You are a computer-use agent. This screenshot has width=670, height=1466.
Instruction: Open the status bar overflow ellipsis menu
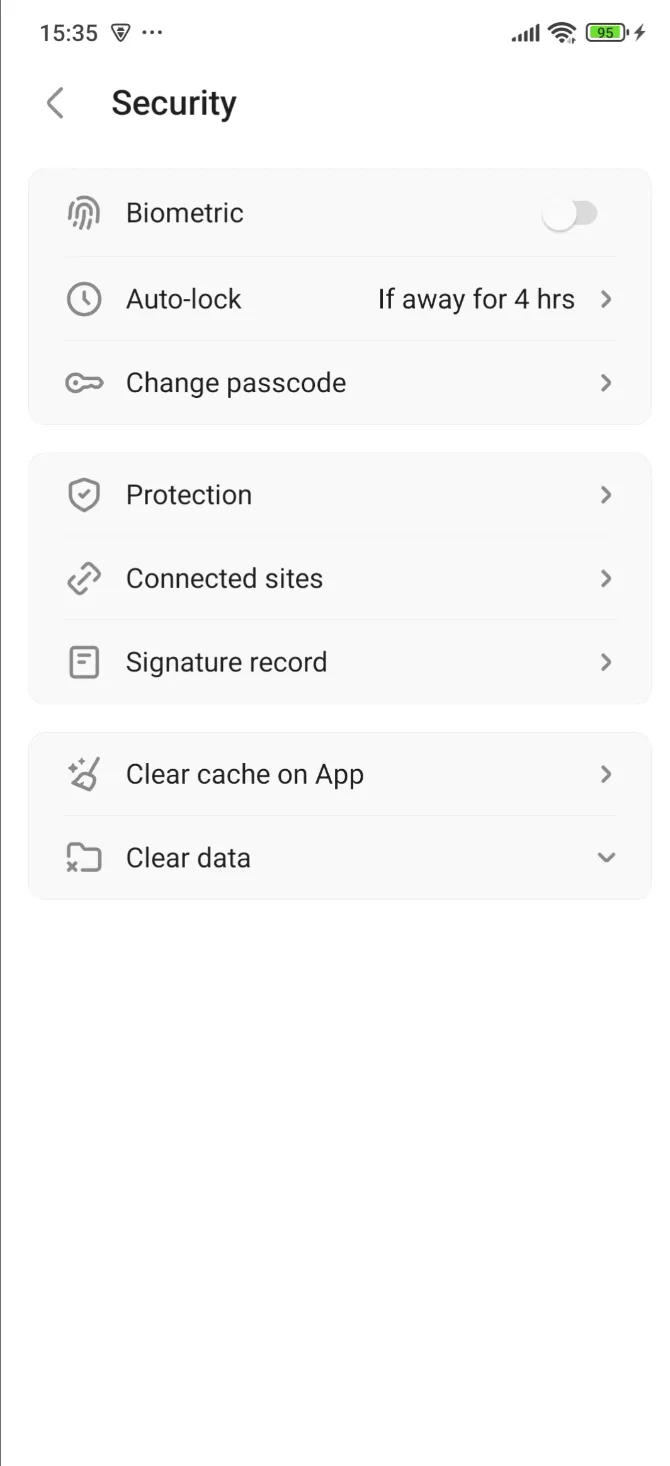[x=151, y=32]
